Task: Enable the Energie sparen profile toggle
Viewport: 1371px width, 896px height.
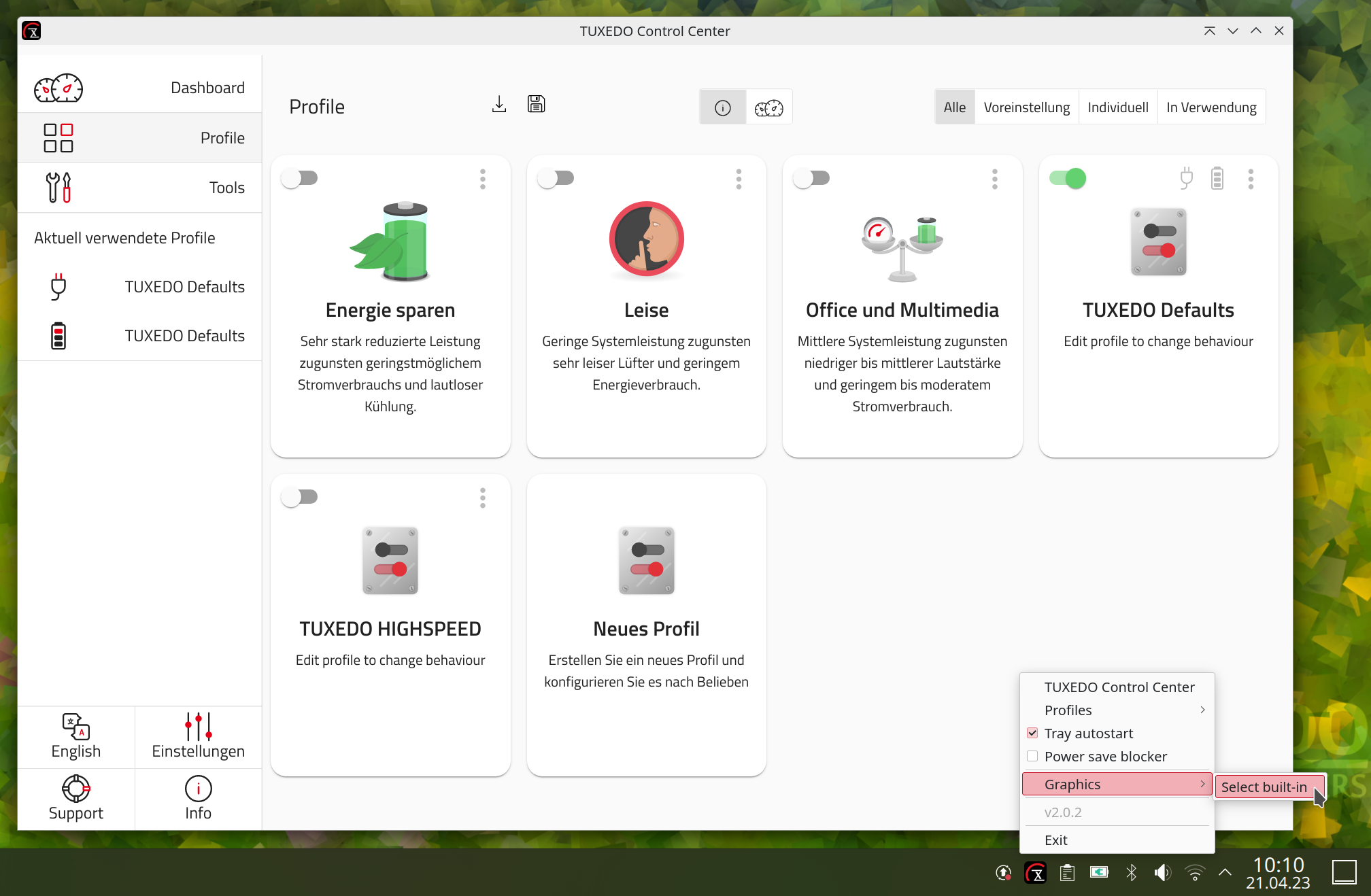Action: point(300,178)
